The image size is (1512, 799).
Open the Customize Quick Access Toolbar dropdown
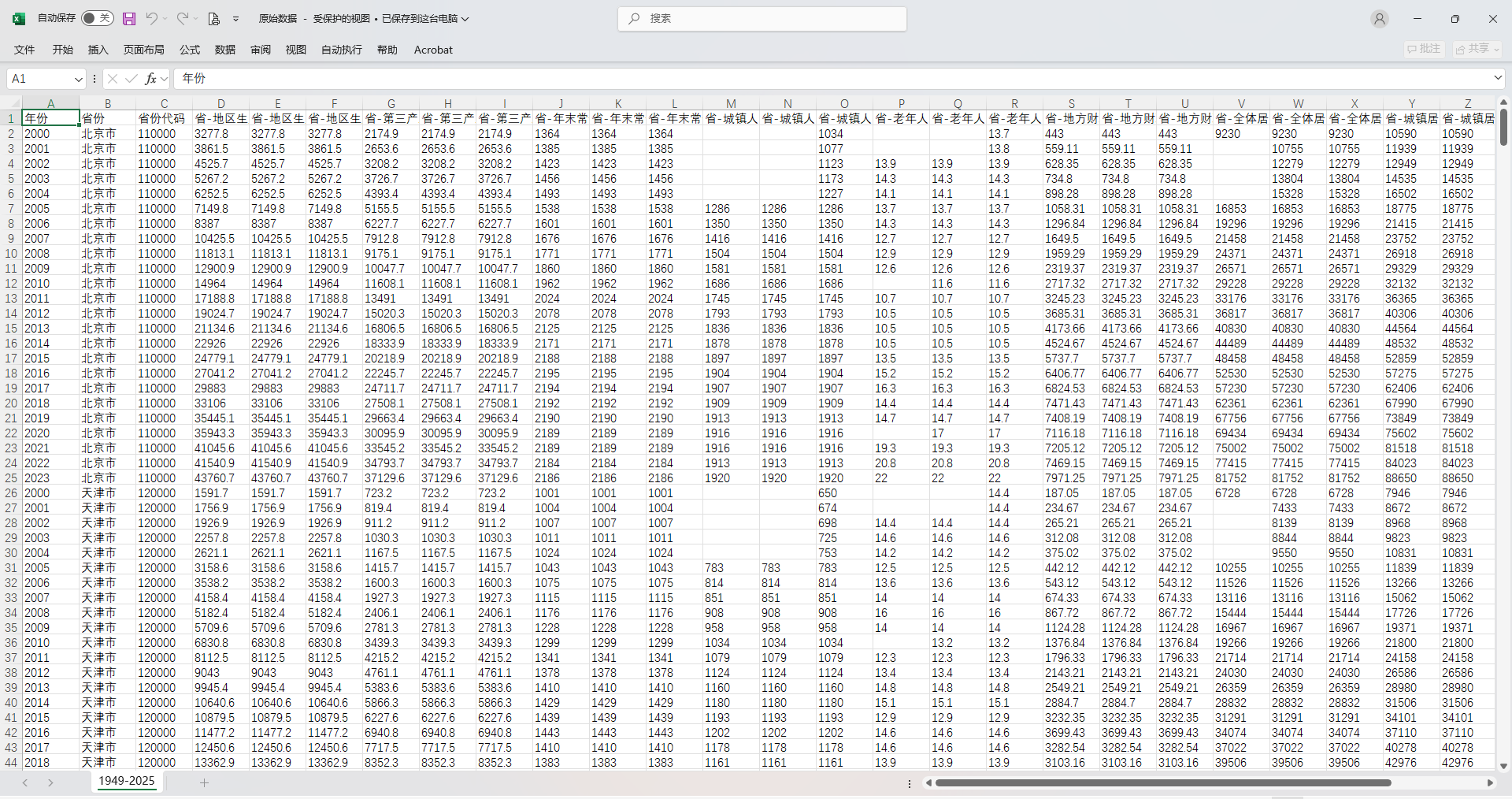point(235,19)
